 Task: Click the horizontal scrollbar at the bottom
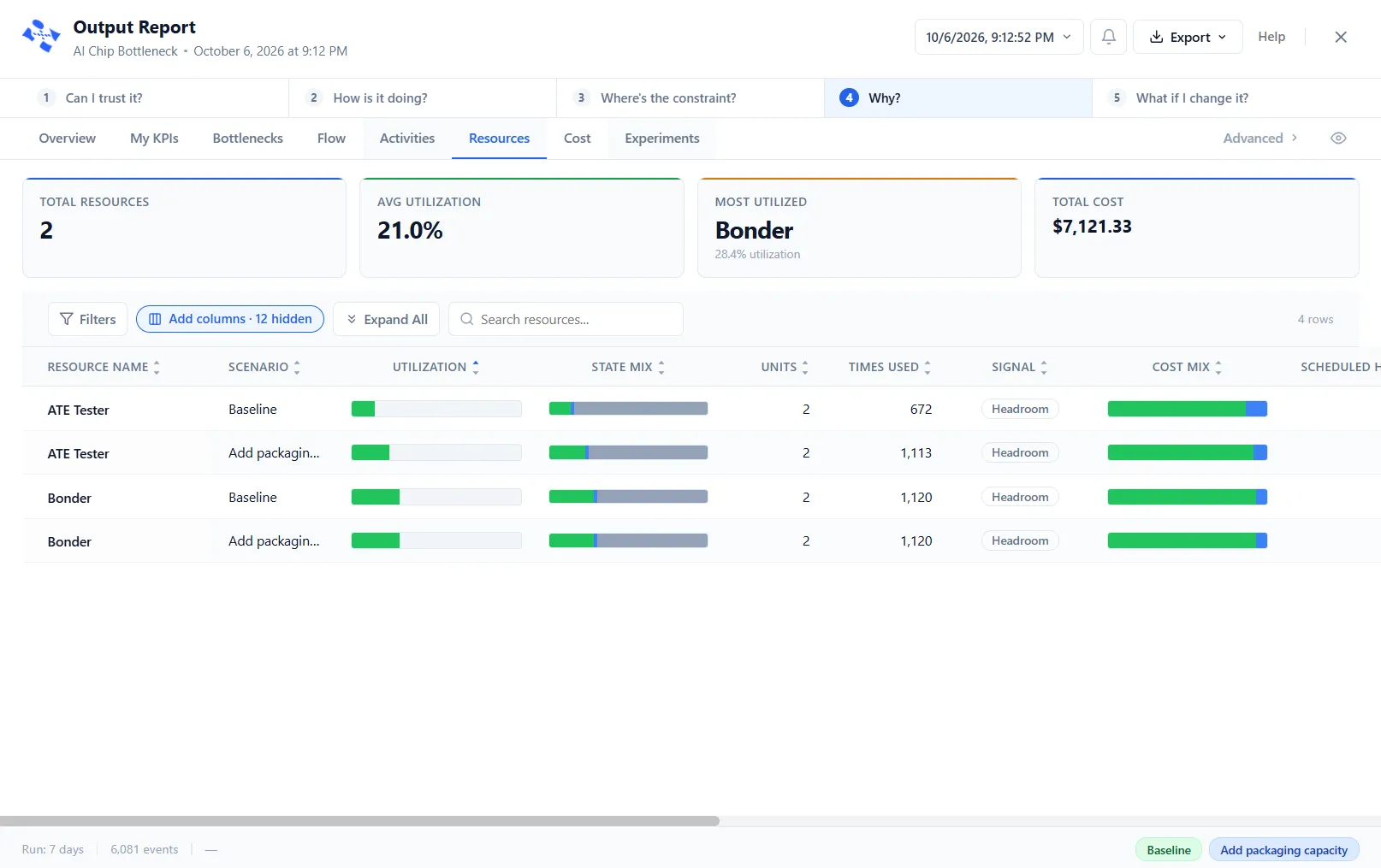[x=359, y=821]
